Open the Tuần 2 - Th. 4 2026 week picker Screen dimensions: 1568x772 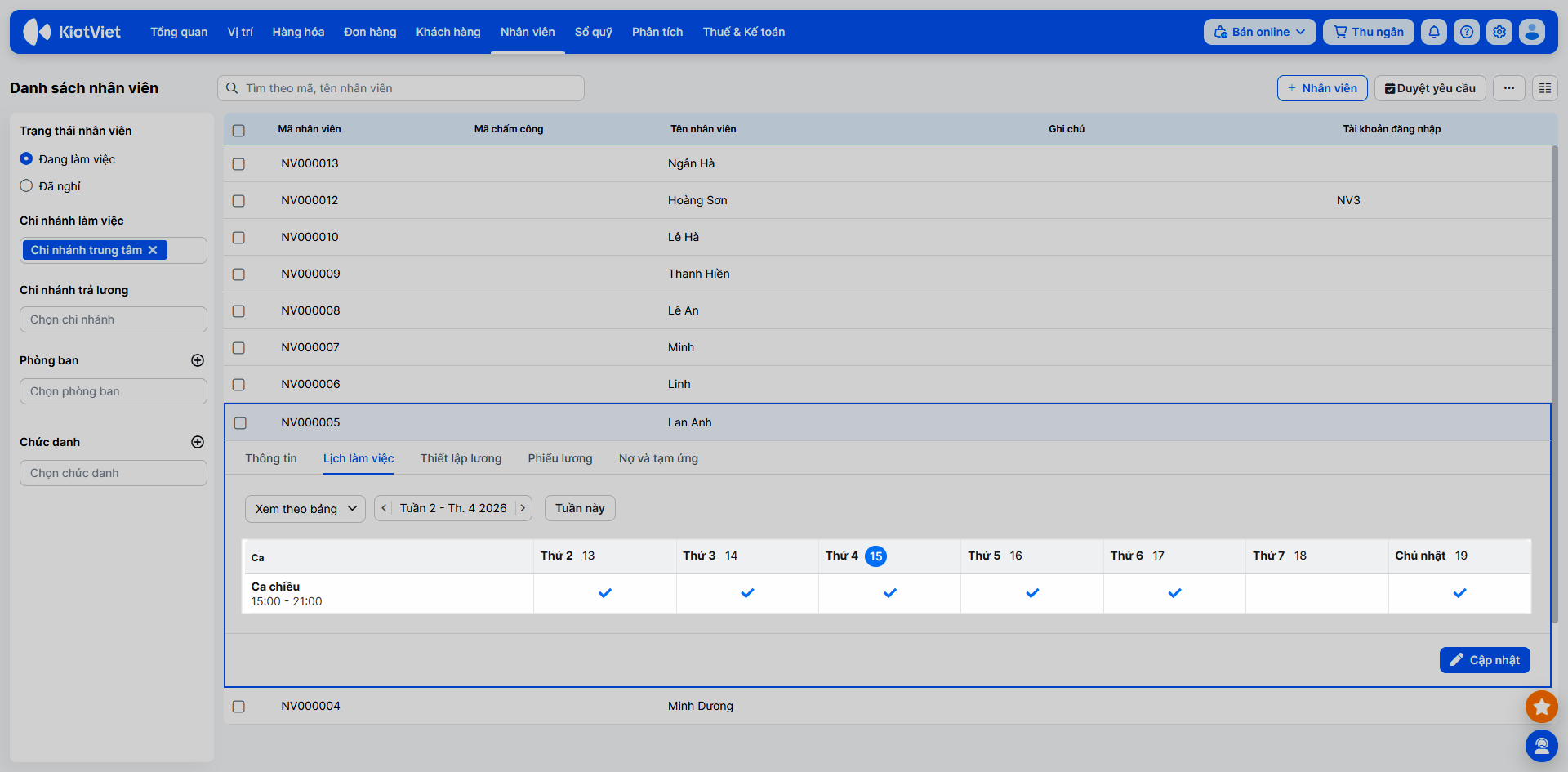[x=453, y=508]
